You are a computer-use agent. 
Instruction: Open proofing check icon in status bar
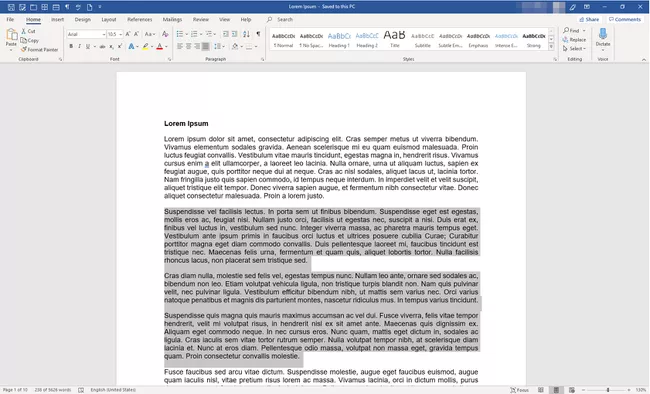(81, 390)
